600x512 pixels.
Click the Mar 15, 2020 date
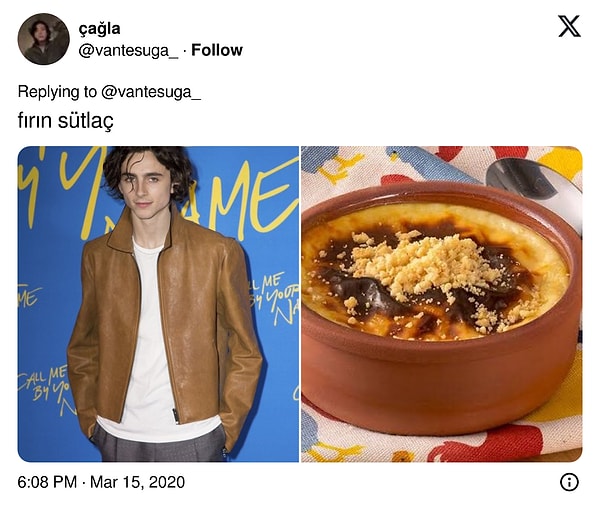[137, 482]
